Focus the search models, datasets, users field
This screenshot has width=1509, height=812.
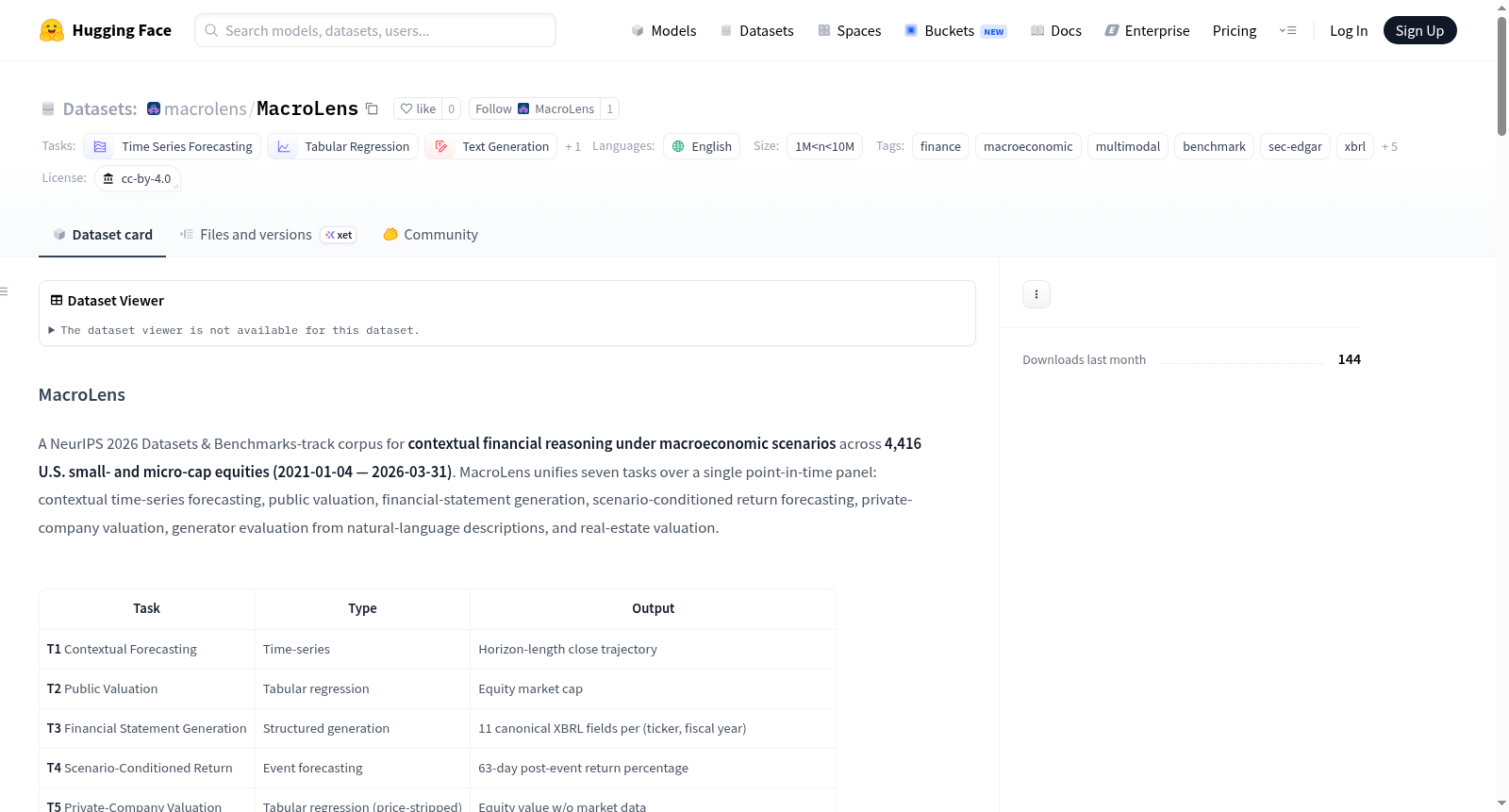[375, 30]
